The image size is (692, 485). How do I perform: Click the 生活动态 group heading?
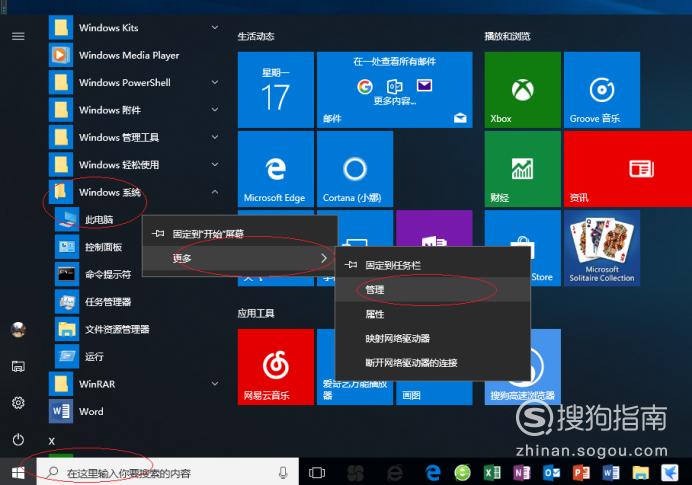click(256, 36)
